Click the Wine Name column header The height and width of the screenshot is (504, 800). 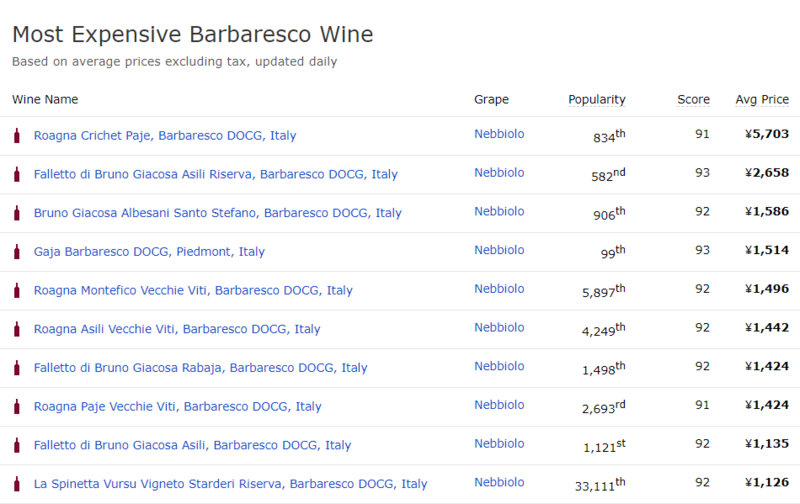point(45,99)
